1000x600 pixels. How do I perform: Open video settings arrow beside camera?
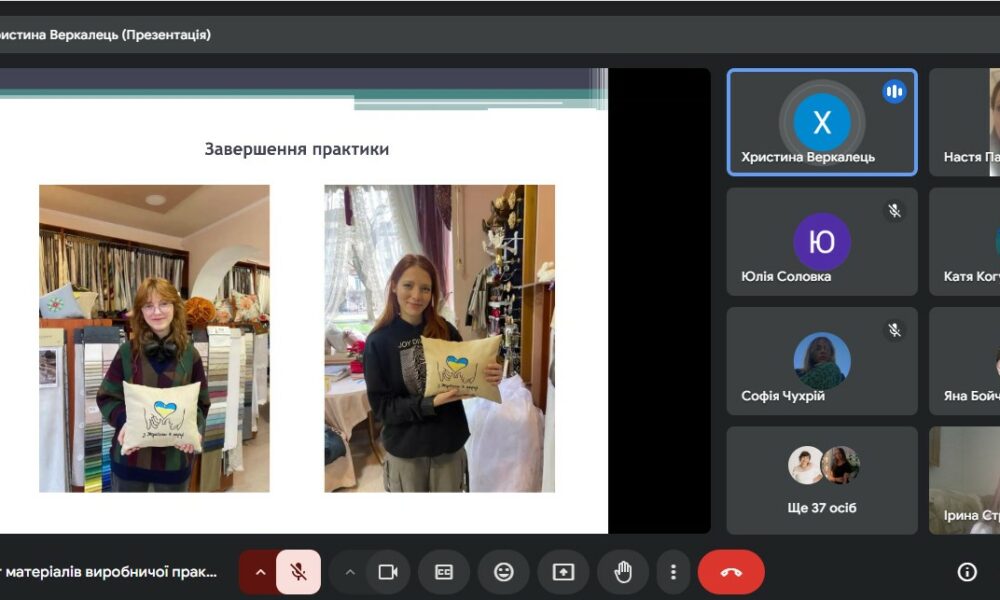[350, 572]
